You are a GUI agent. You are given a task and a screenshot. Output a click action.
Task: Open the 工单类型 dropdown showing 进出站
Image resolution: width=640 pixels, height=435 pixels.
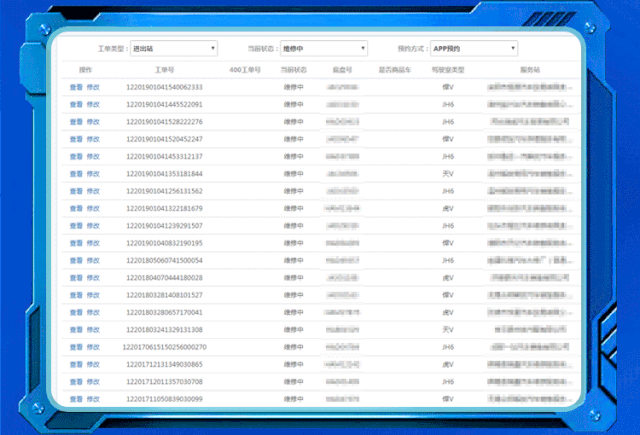point(173,48)
